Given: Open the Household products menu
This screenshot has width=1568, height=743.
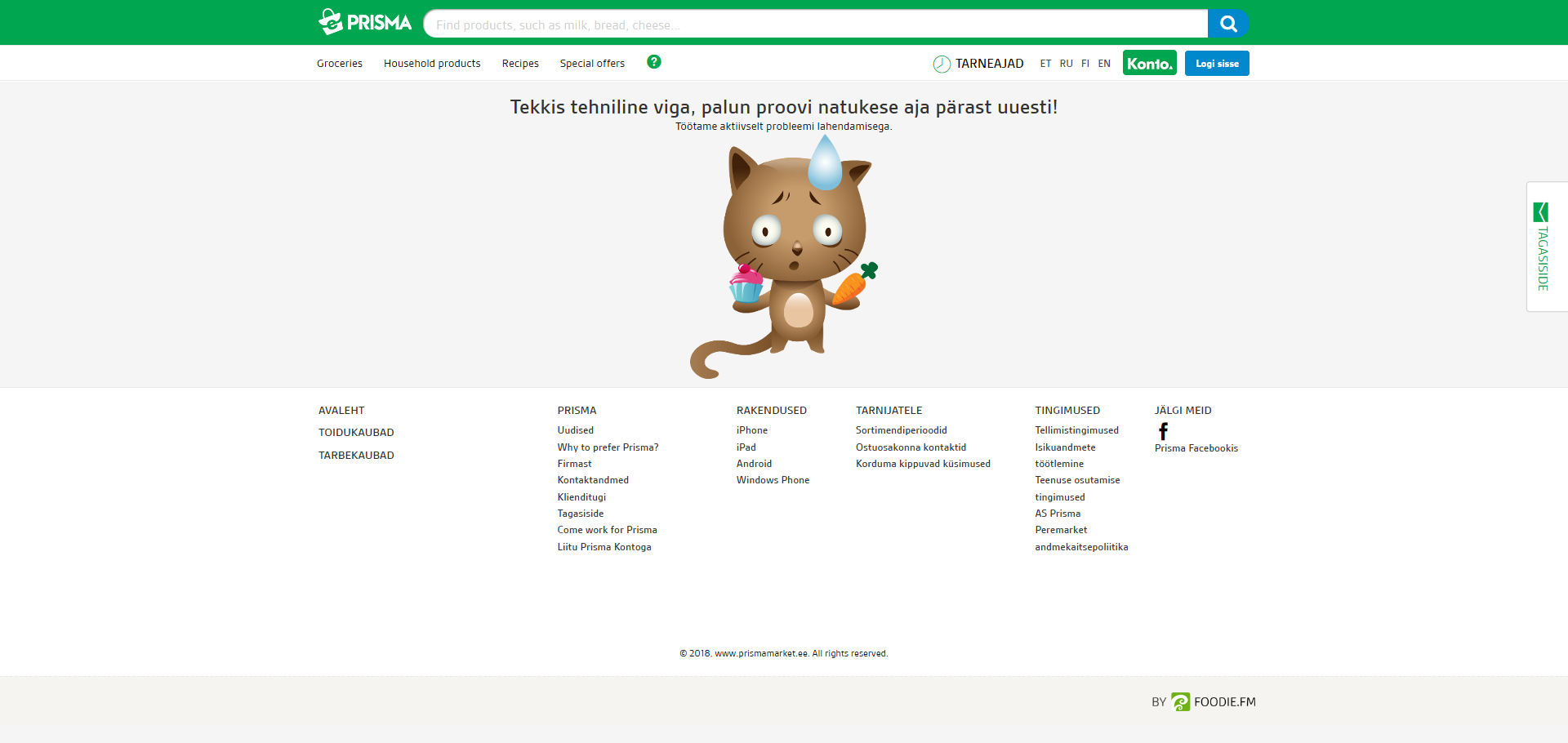Looking at the screenshot, I should click(432, 64).
